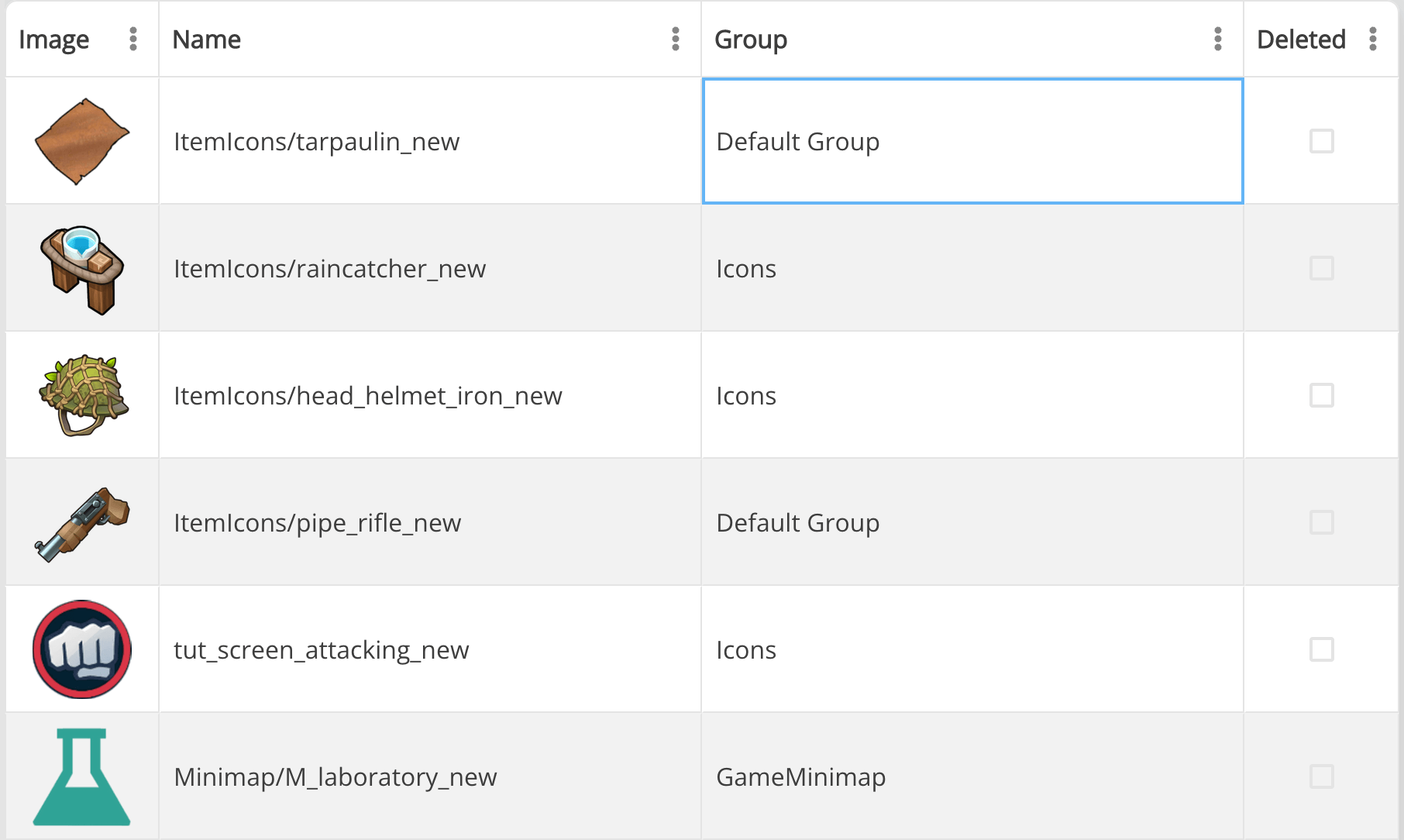Viewport: 1404px width, 840px height.
Task: Click the teal laboratory flask icon
Action: pyautogui.click(x=82, y=776)
